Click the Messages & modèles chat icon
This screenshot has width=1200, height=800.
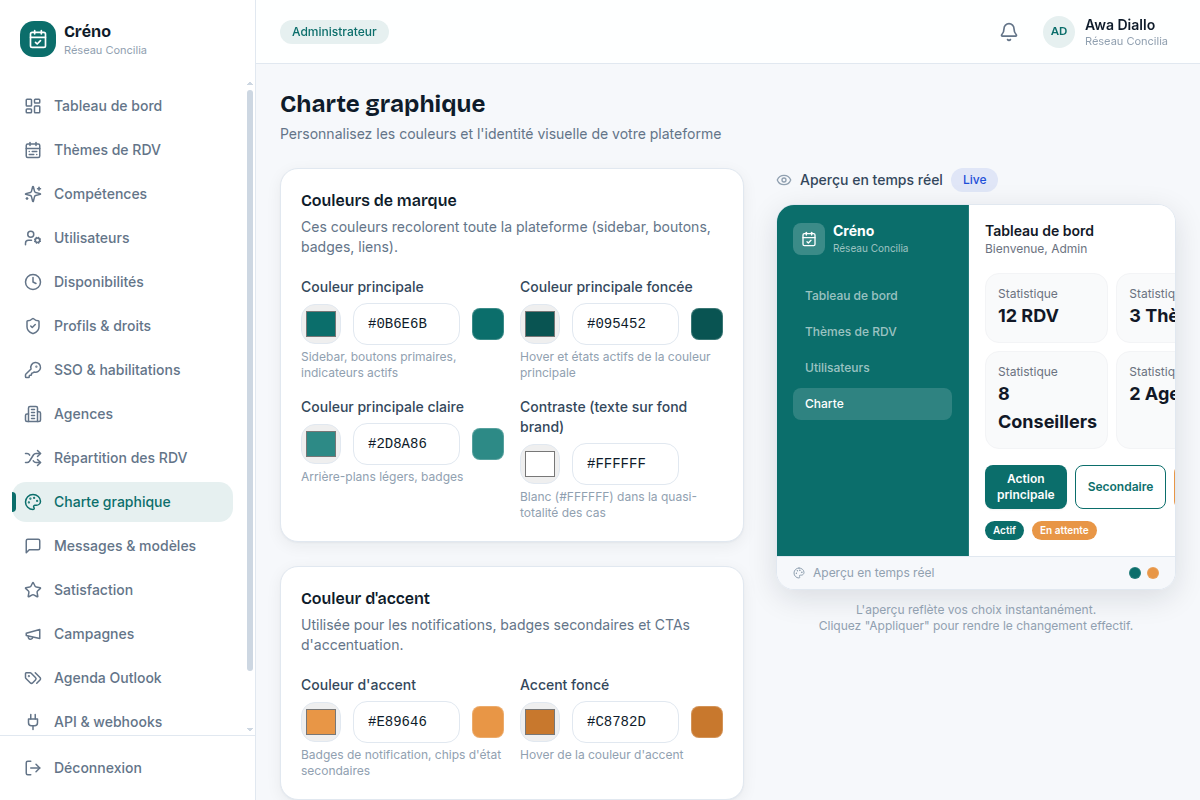click(x=33, y=546)
